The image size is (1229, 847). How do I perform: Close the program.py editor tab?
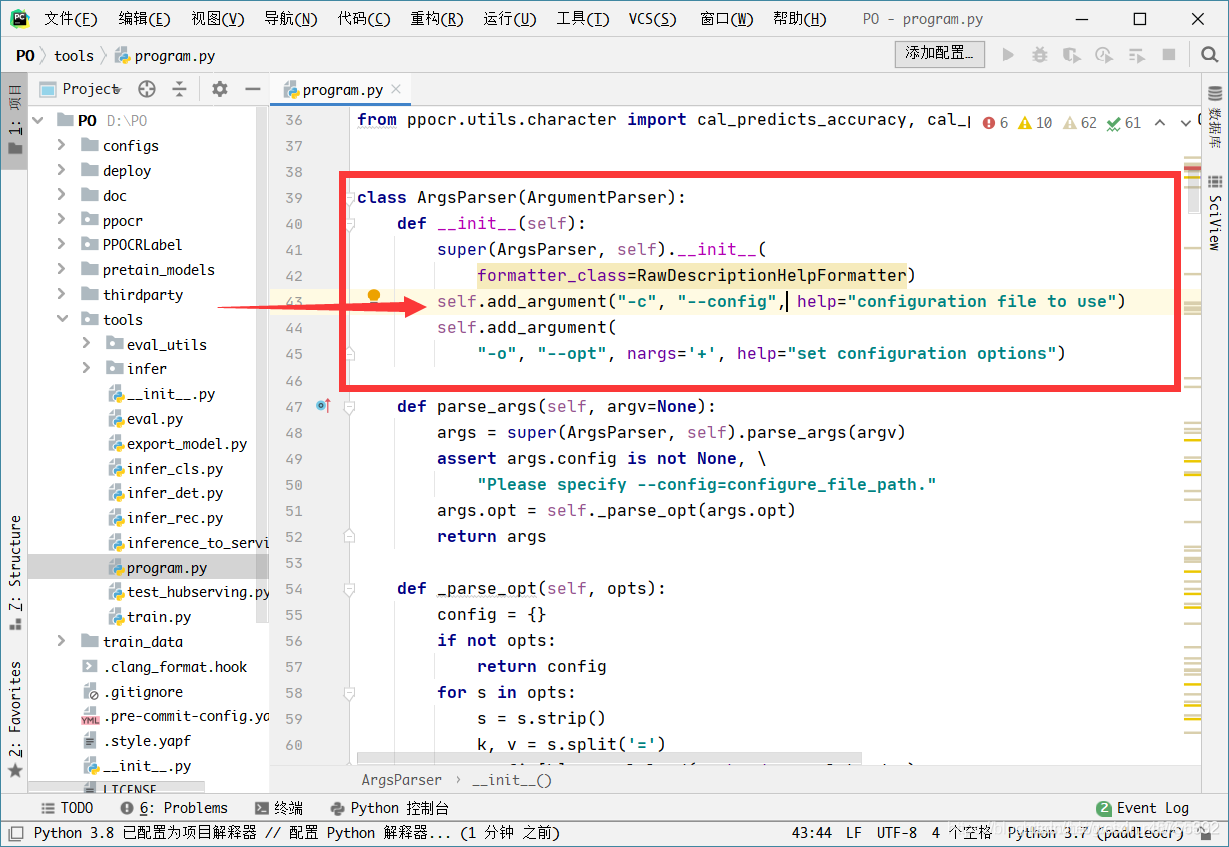coord(397,89)
